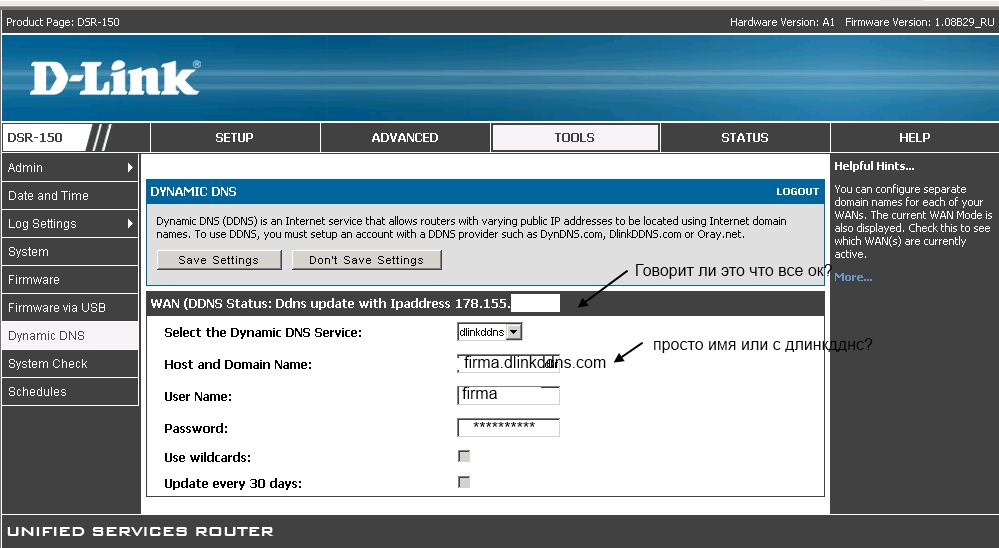Click 'UNIFIED SERVICES ROUTER' footer text

tap(140, 531)
